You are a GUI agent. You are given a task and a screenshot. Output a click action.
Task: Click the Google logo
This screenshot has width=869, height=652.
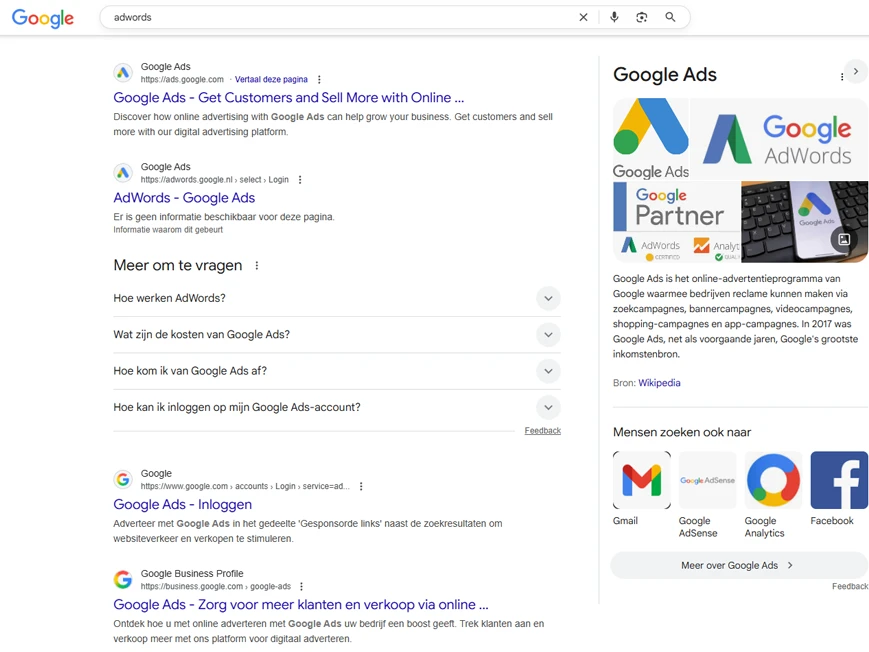[43, 18]
